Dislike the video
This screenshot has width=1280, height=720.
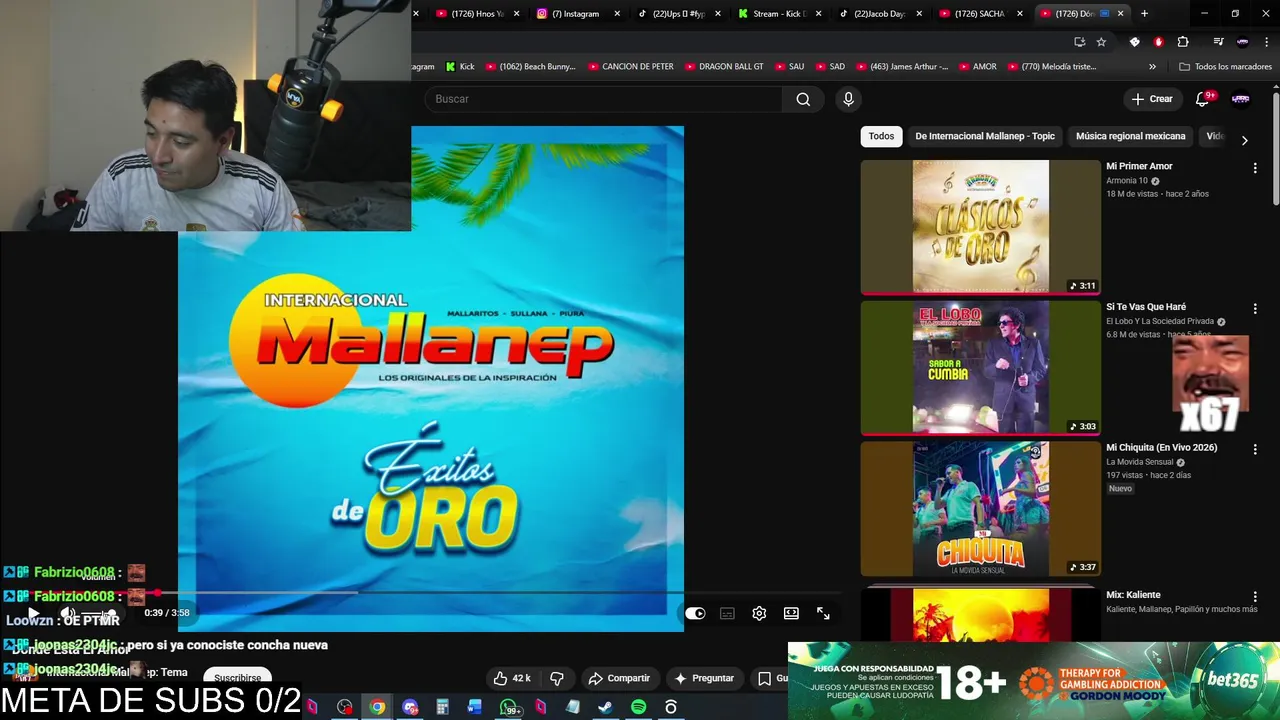point(557,678)
